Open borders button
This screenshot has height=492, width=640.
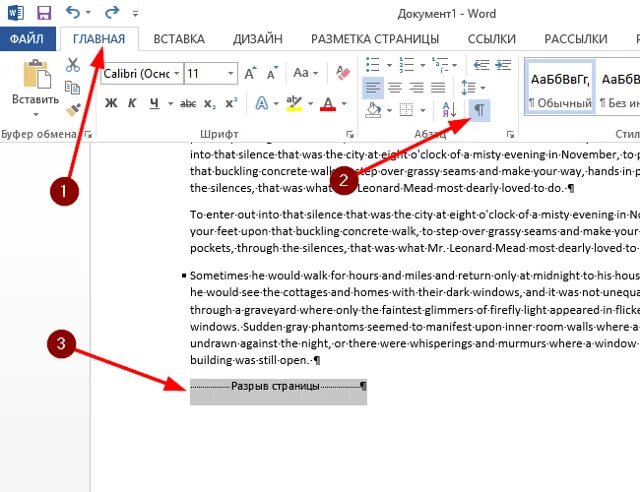(406, 109)
